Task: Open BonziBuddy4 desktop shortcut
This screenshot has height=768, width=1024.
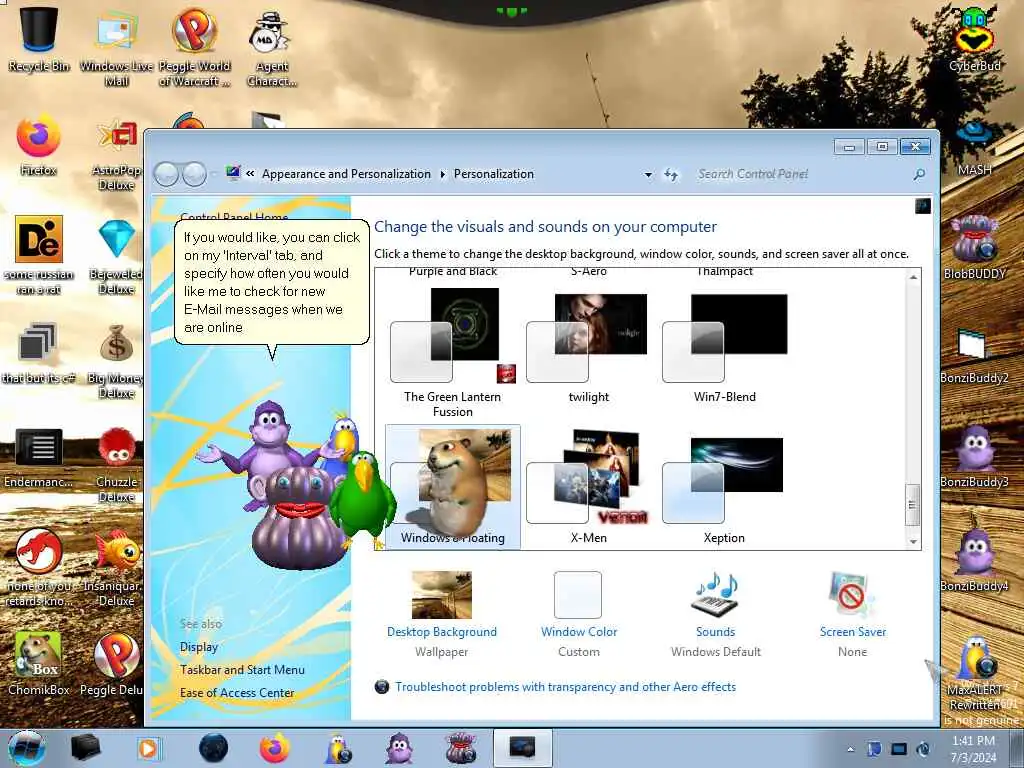Action: (x=974, y=558)
